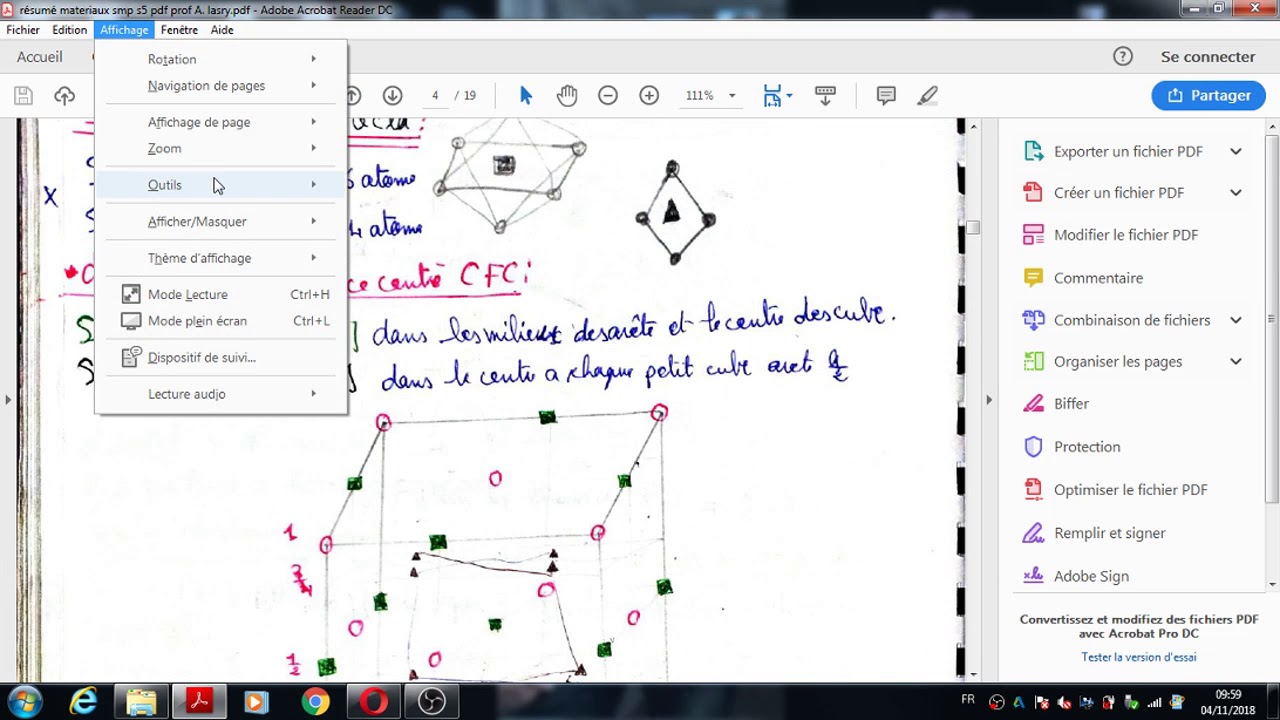
Task: Click the fit-to-width page icon
Action: (772, 95)
